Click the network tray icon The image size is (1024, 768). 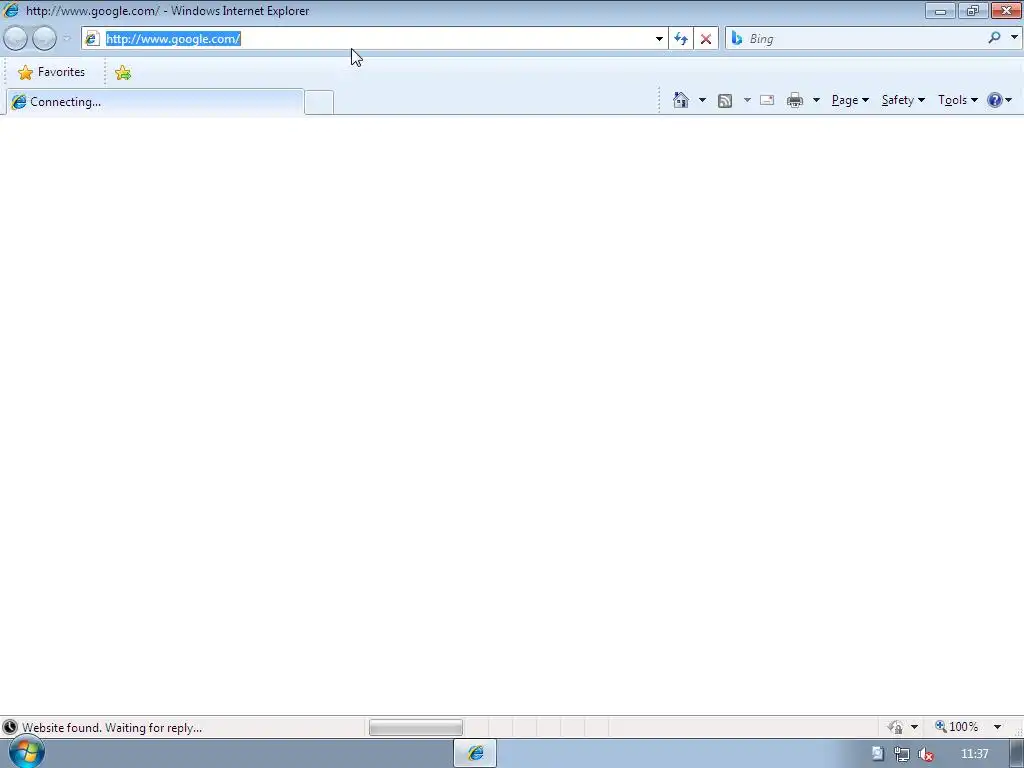click(x=902, y=754)
